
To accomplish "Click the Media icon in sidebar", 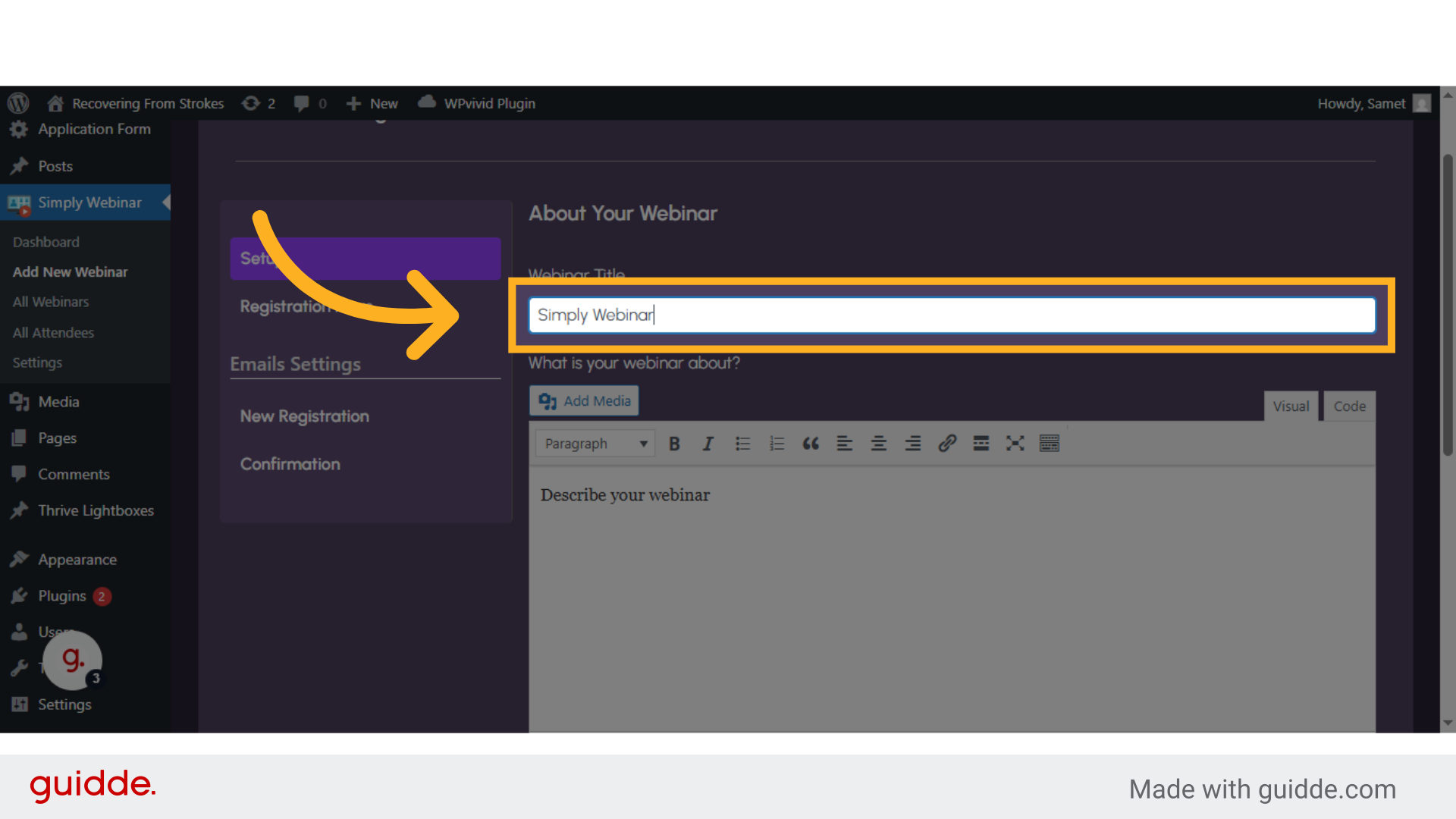I will (19, 402).
